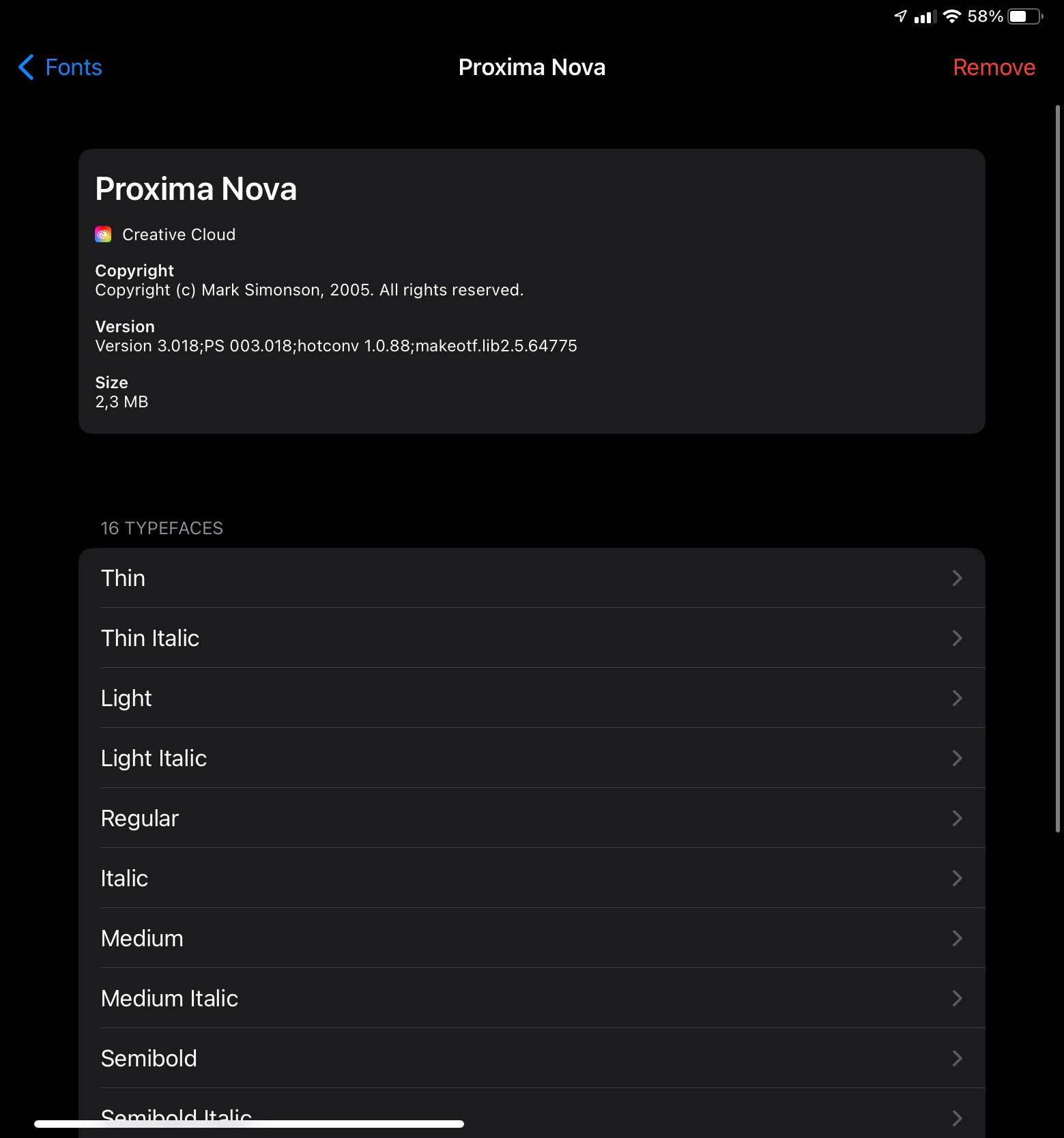Tap the Proxima Nova heading in the info card
The image size is (1064, 1138).
click(196, 189)
